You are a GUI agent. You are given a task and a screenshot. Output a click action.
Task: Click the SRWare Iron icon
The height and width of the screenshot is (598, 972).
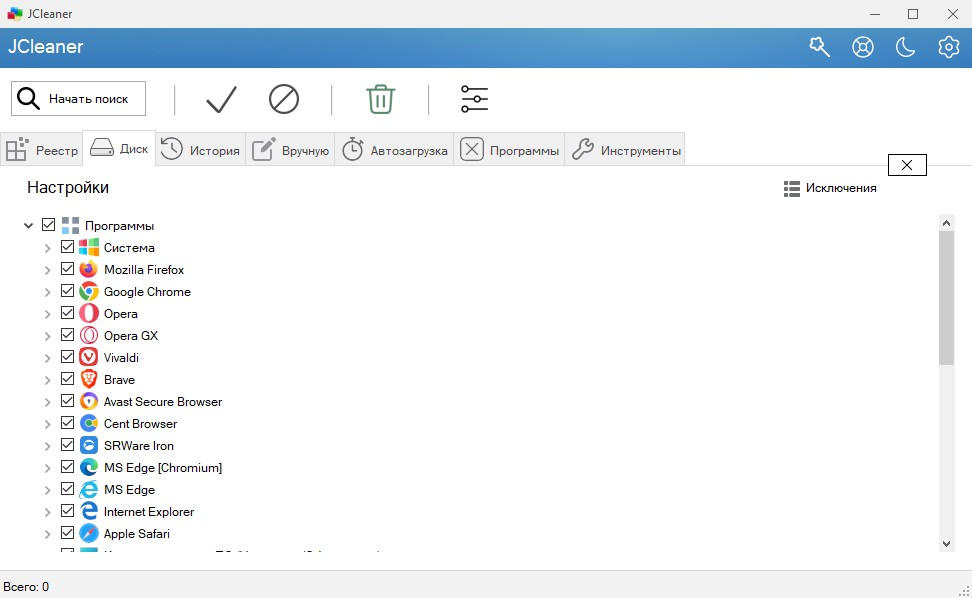pos(89,446)
